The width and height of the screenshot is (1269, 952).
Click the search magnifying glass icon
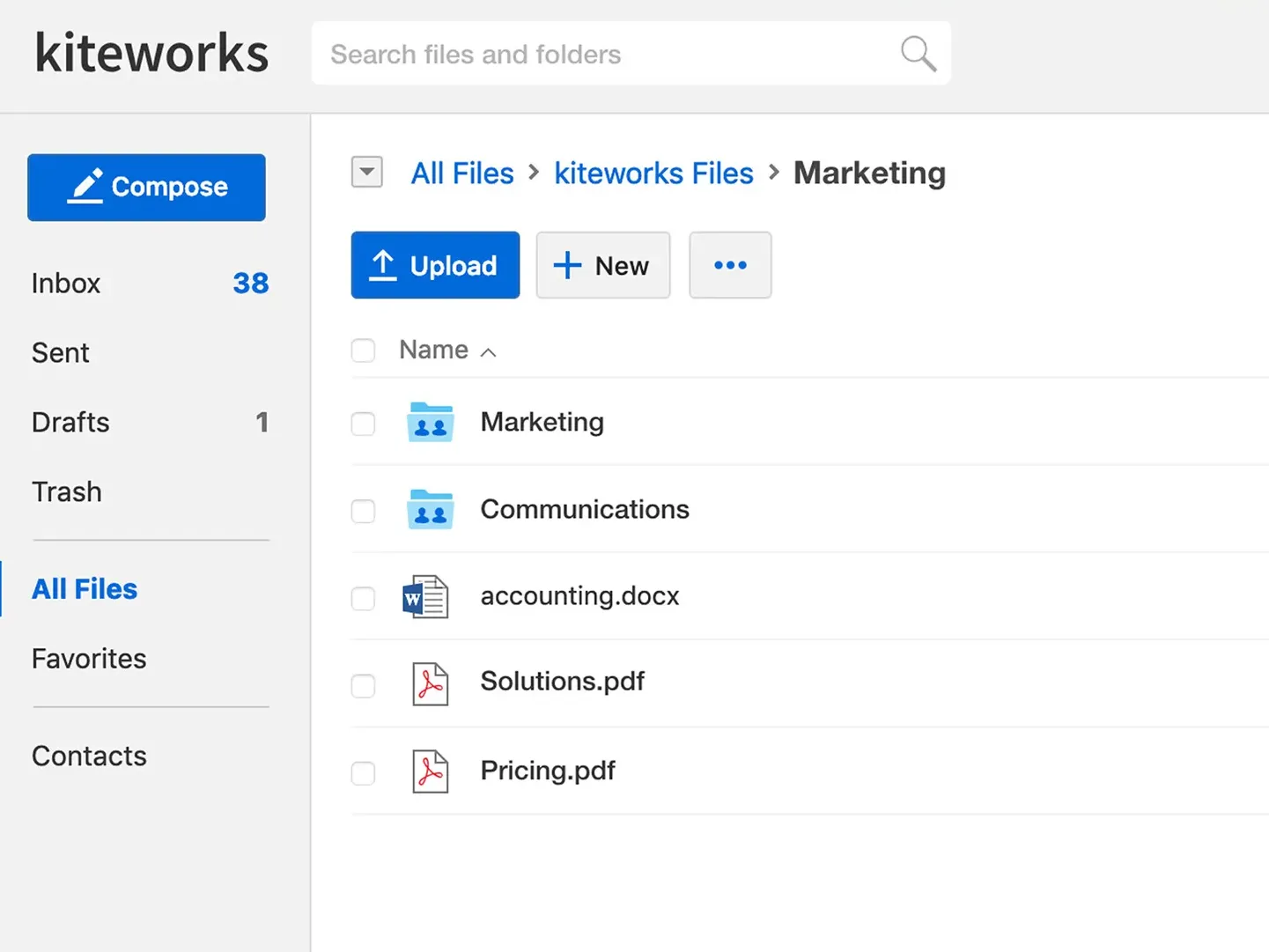(x=918, y=54)
